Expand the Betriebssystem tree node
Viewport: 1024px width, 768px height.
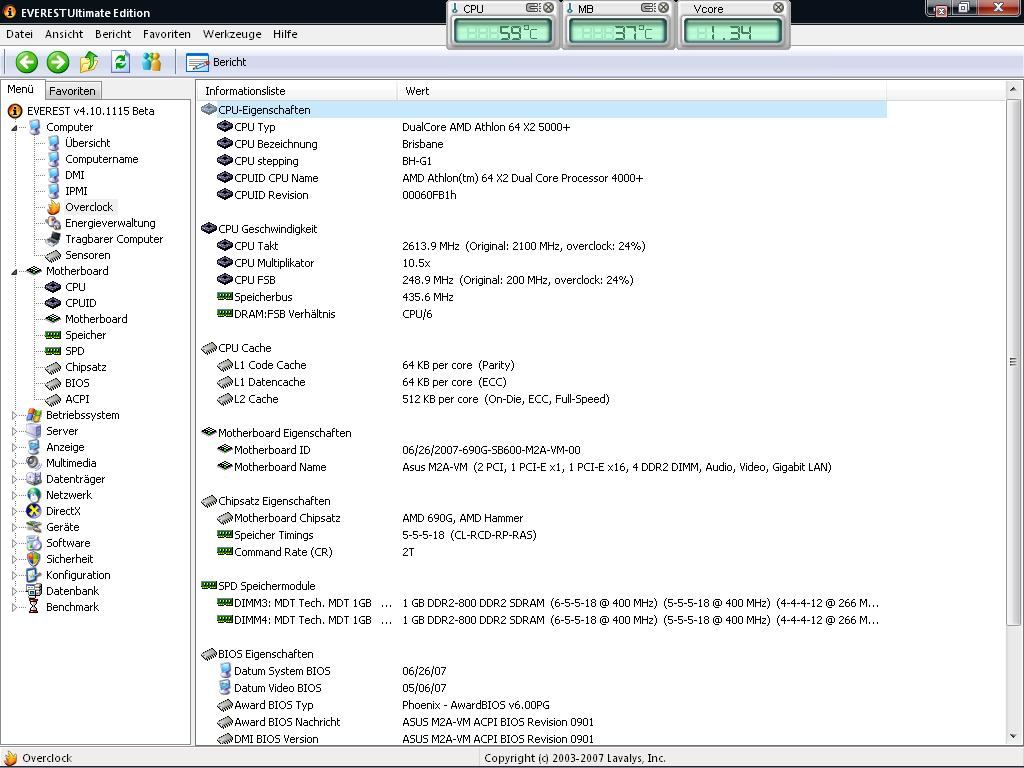pos(14,415)
